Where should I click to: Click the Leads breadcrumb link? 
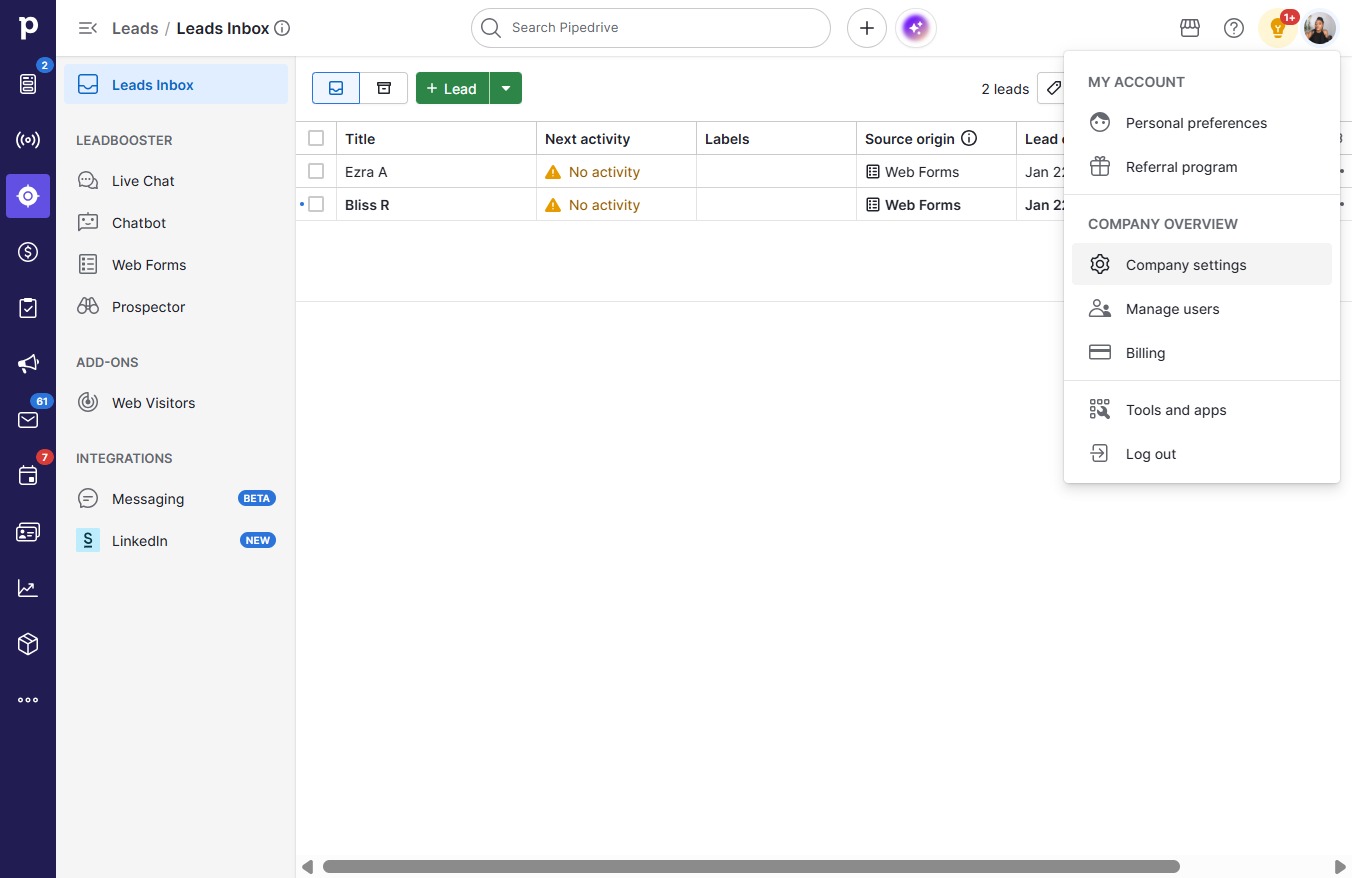(135, 28)
